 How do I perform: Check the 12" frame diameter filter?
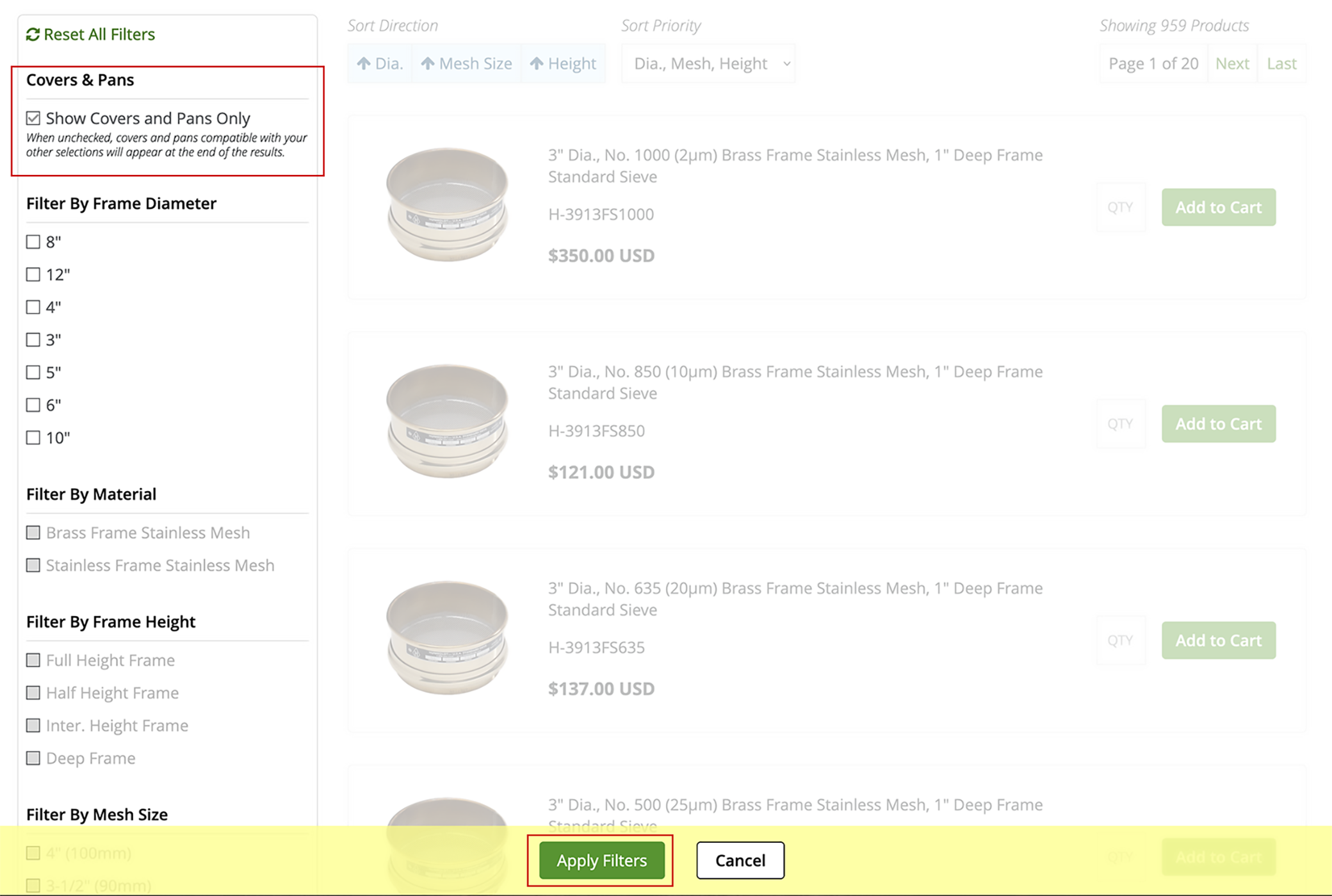tap(33, 275)
